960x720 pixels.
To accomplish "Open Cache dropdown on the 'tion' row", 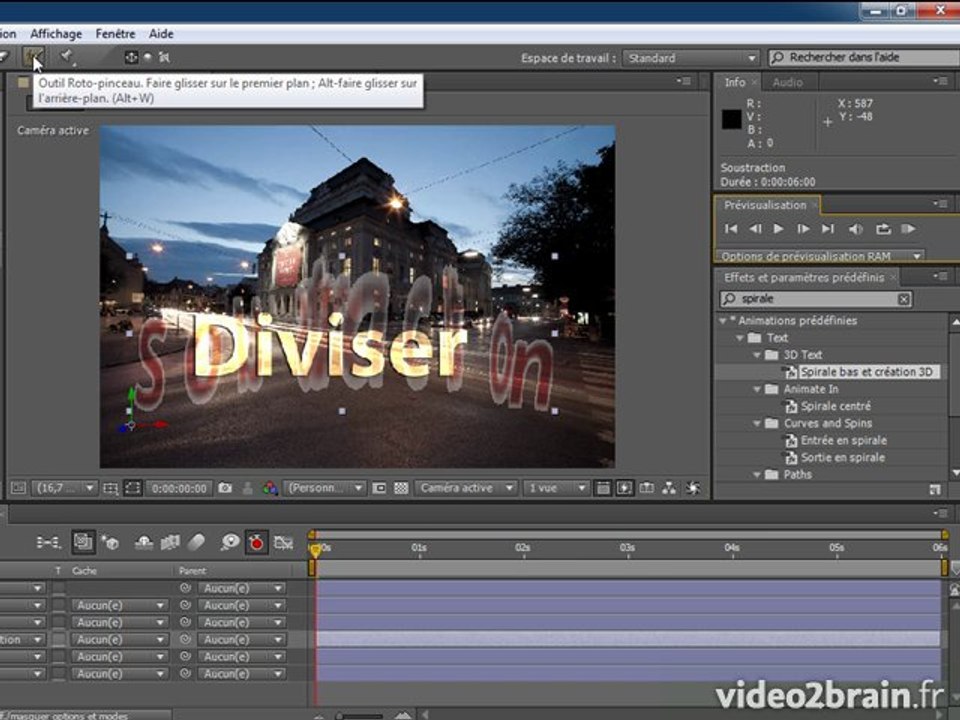I will pos(119,639).
